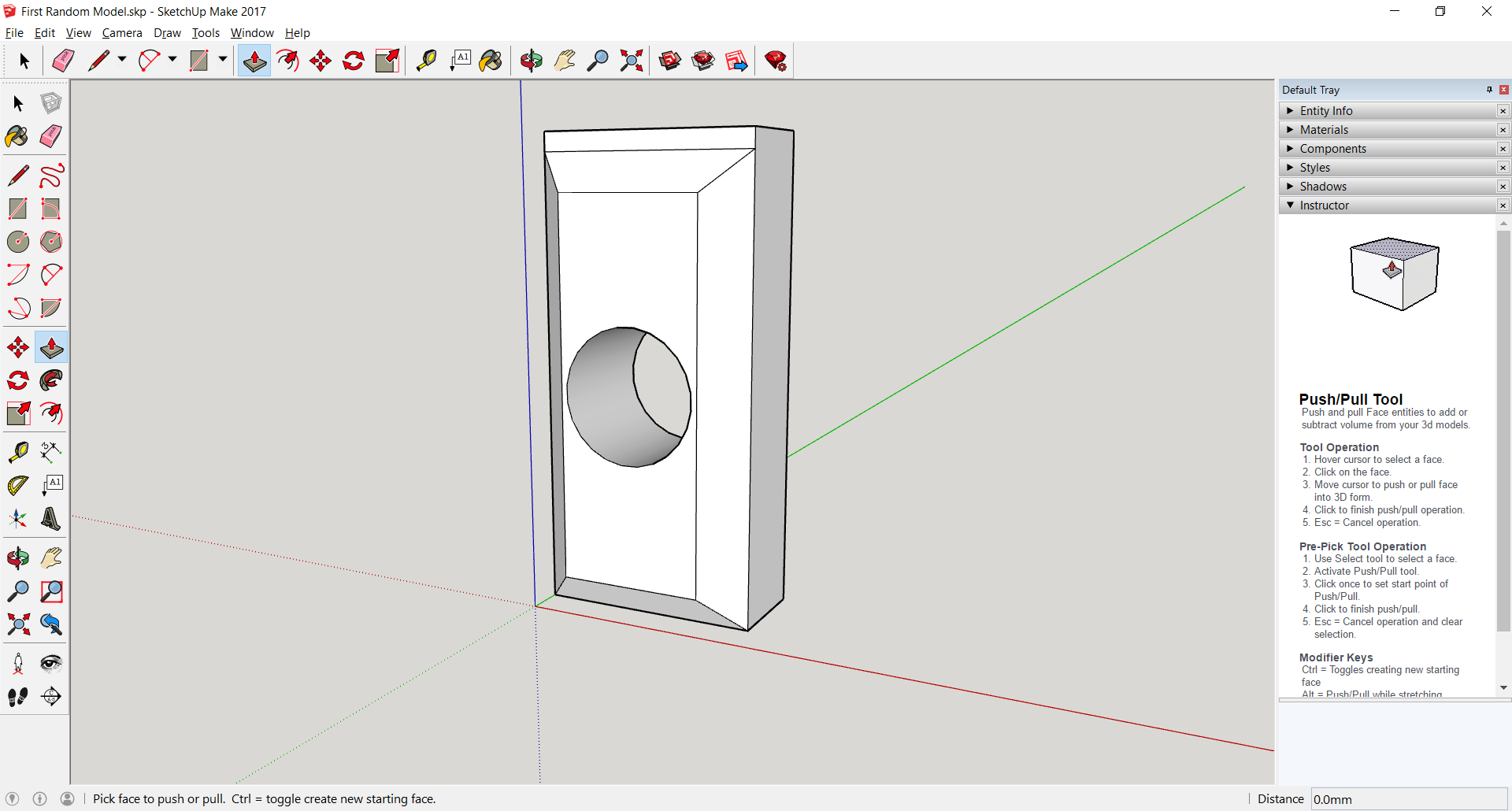Activate the Orbit tool in top toolbar
The image size is (1512, 811).
pos(531,61)
